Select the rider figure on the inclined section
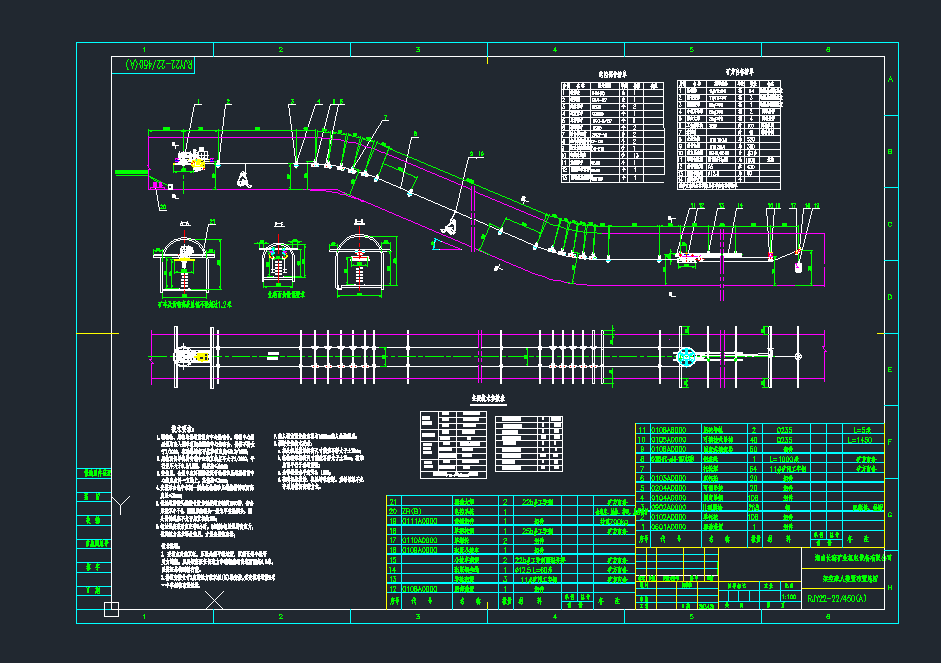Screen dimensions: 941x663 (450, 228)
